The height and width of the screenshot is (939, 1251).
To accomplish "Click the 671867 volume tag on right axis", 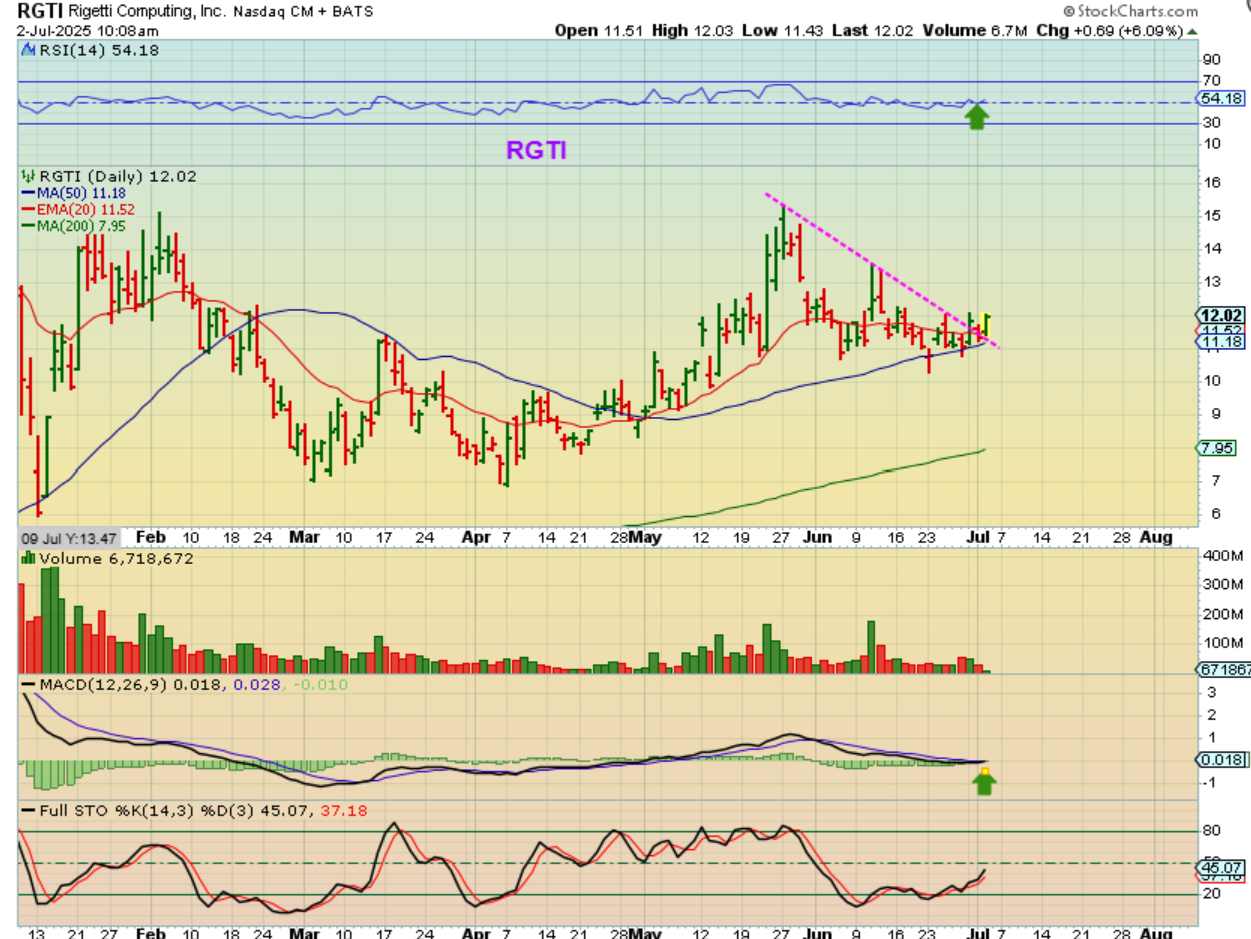I will tap(1225, 669).
